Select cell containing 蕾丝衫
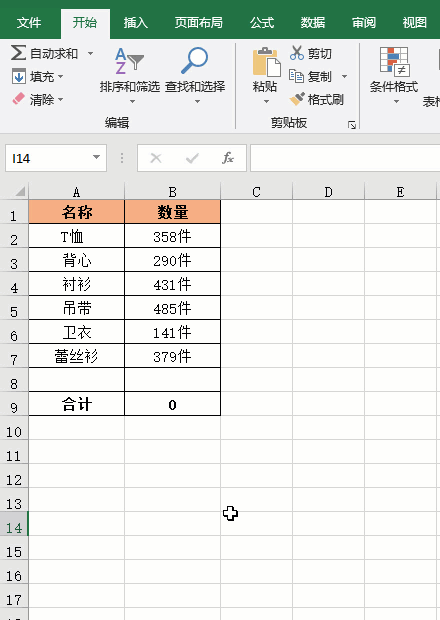 pos(76,356)
